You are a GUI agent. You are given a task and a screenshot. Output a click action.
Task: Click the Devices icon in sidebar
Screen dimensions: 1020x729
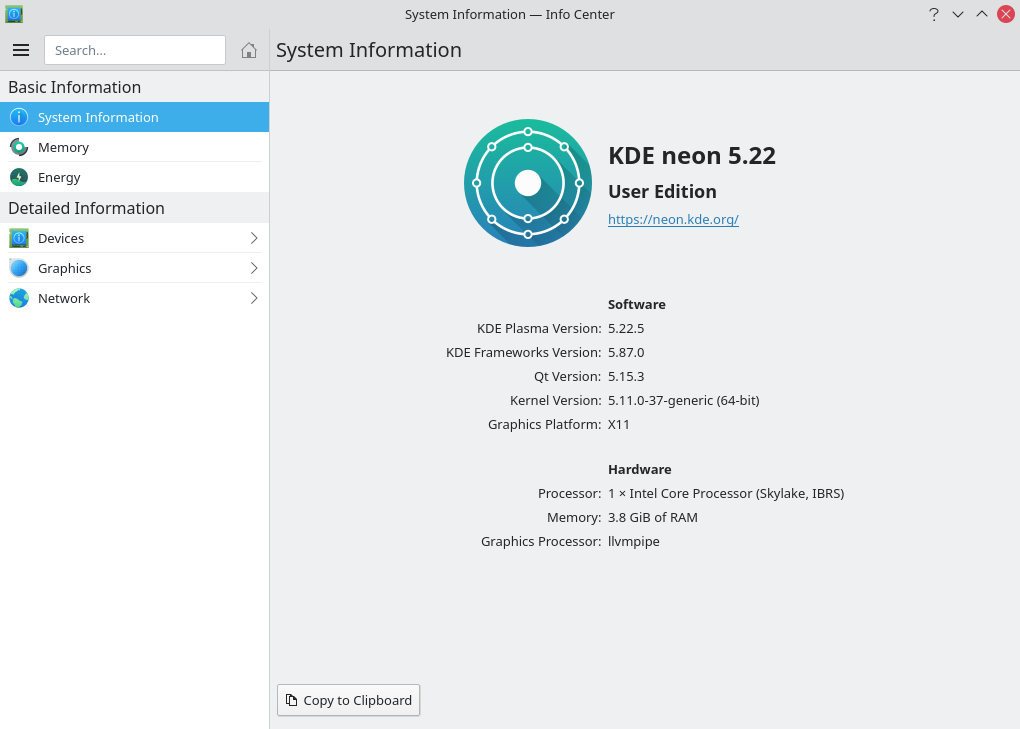pos(19,238)
